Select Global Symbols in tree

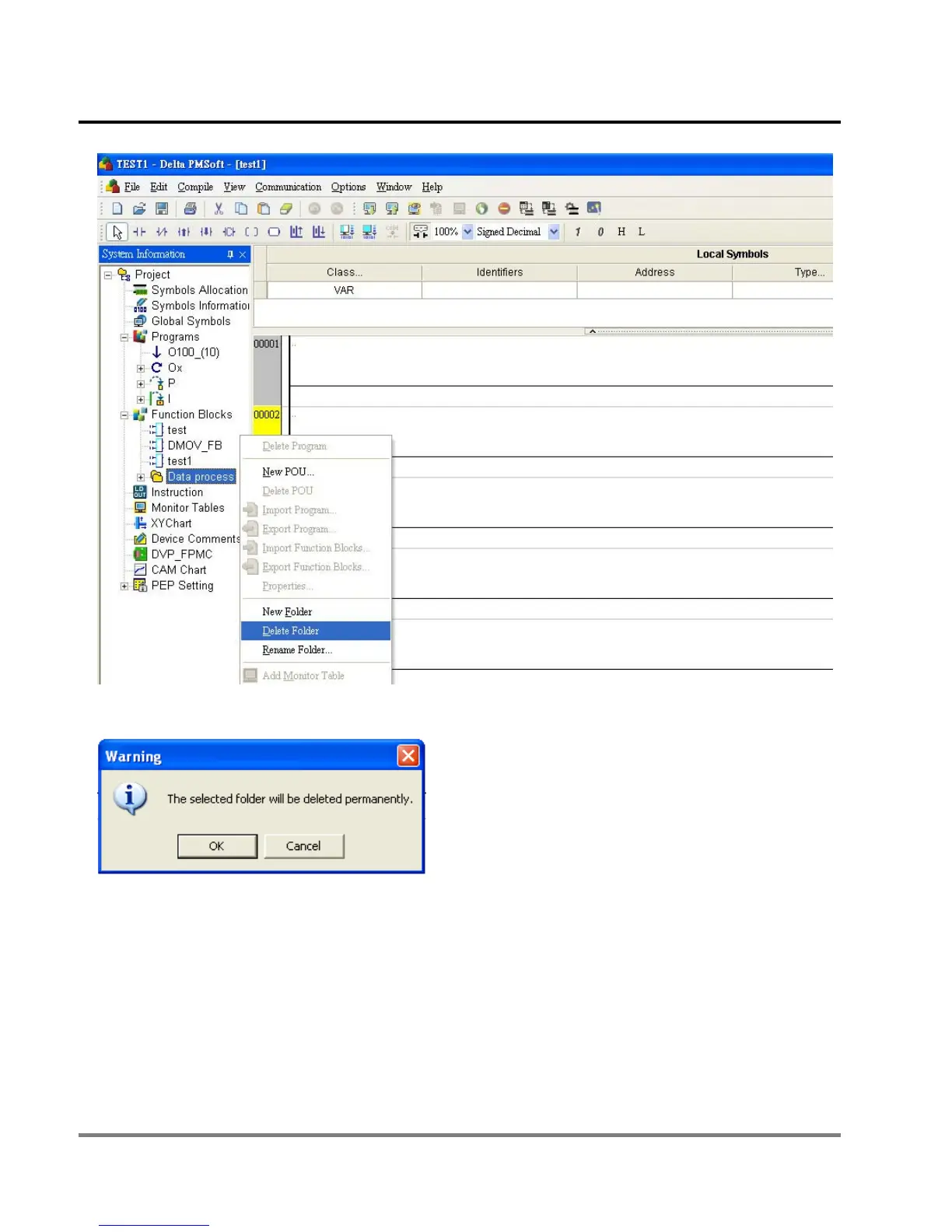191,321
